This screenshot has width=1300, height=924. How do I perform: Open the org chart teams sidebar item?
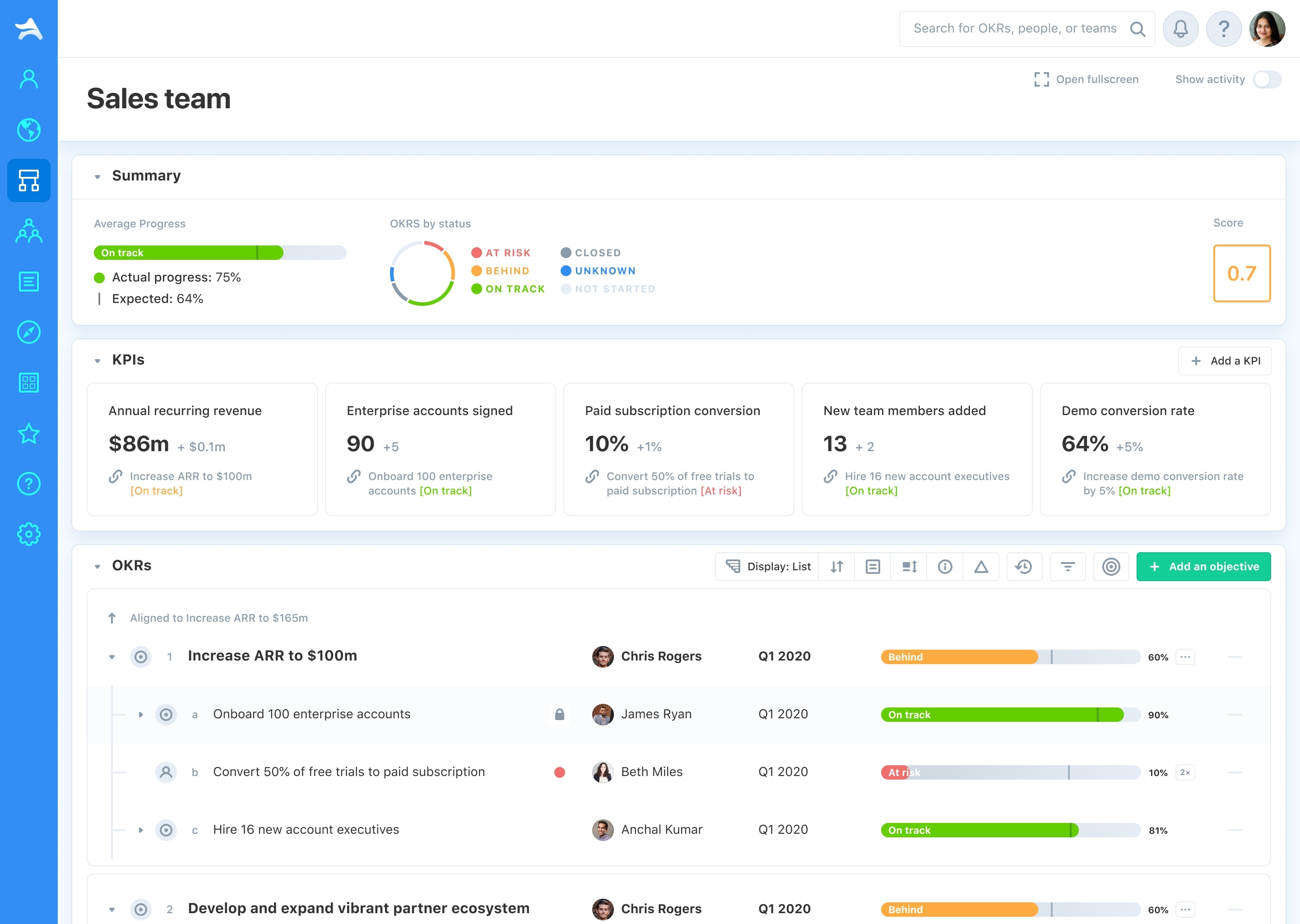[28, 180]
